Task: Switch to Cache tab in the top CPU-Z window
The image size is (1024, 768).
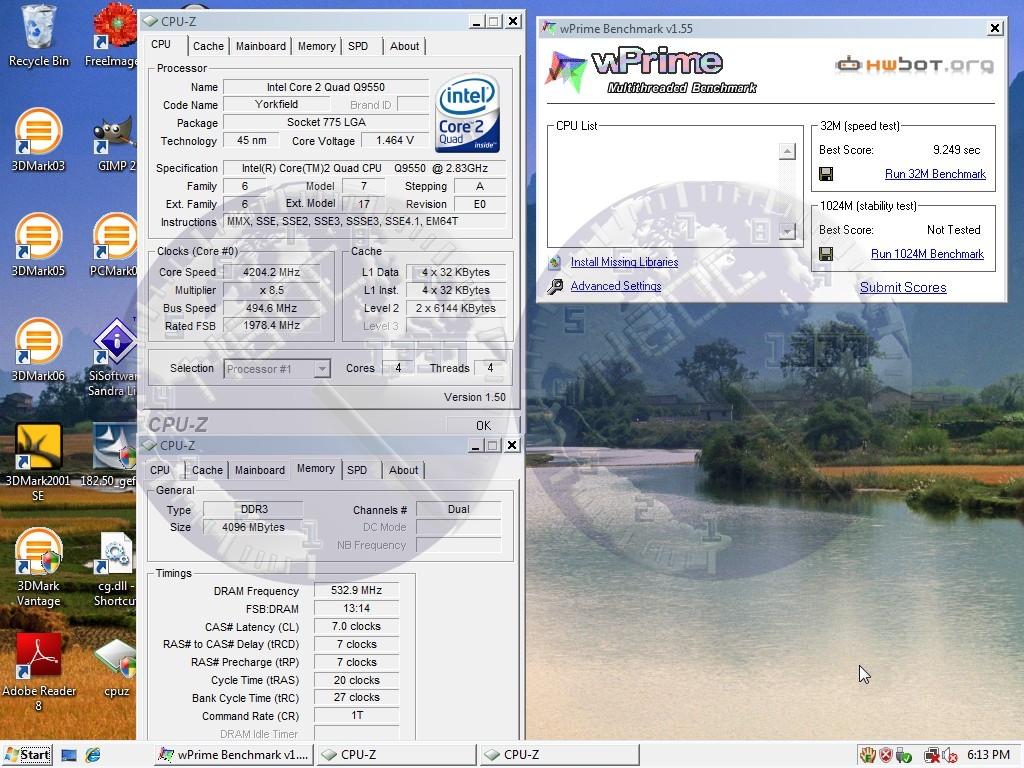Action: [208, 46]
